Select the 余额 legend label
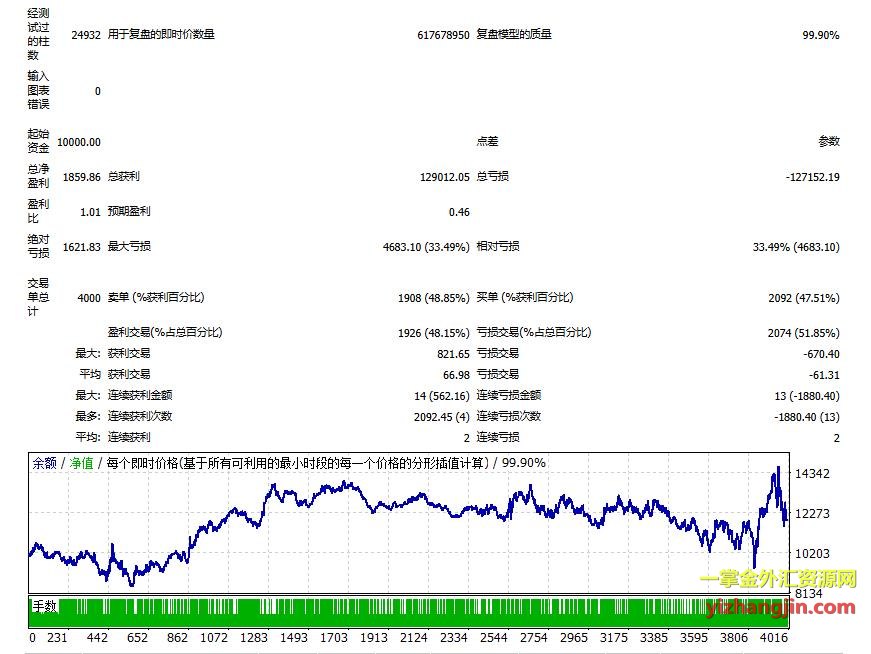 pos(44,463)
